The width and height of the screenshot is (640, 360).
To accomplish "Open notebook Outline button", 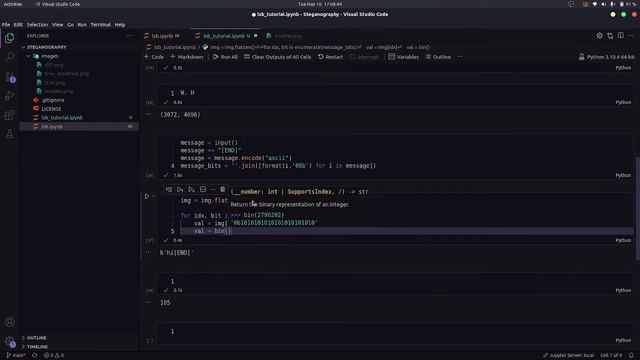I will coord(438,57).
